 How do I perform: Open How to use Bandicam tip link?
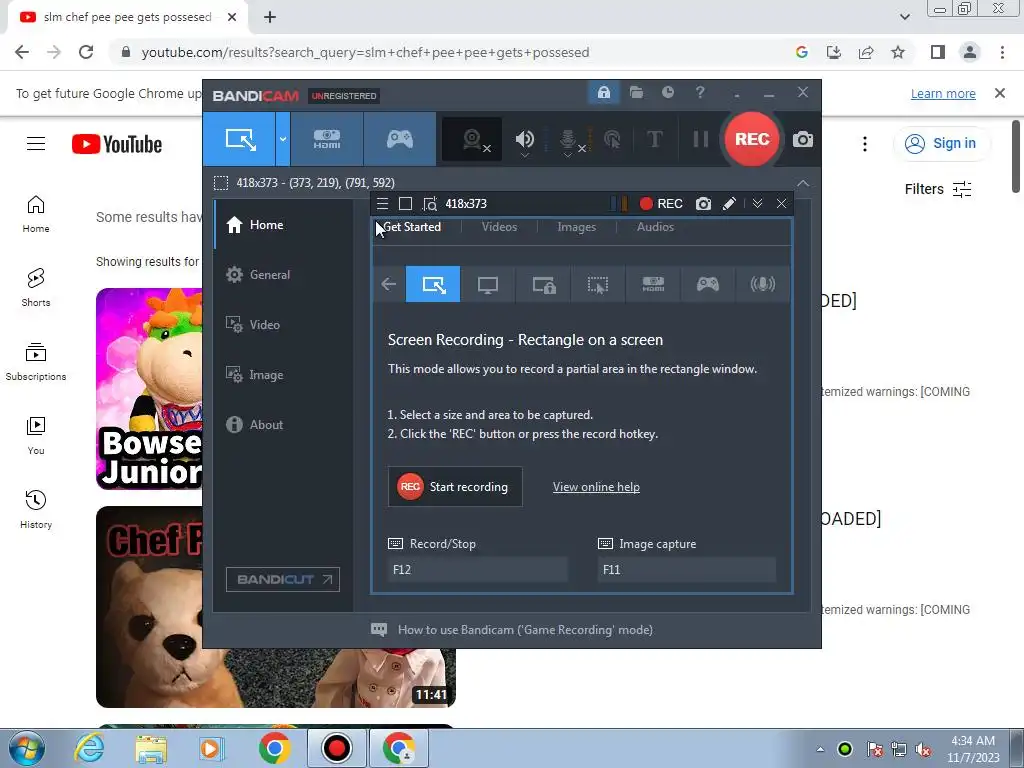point(525,630)
